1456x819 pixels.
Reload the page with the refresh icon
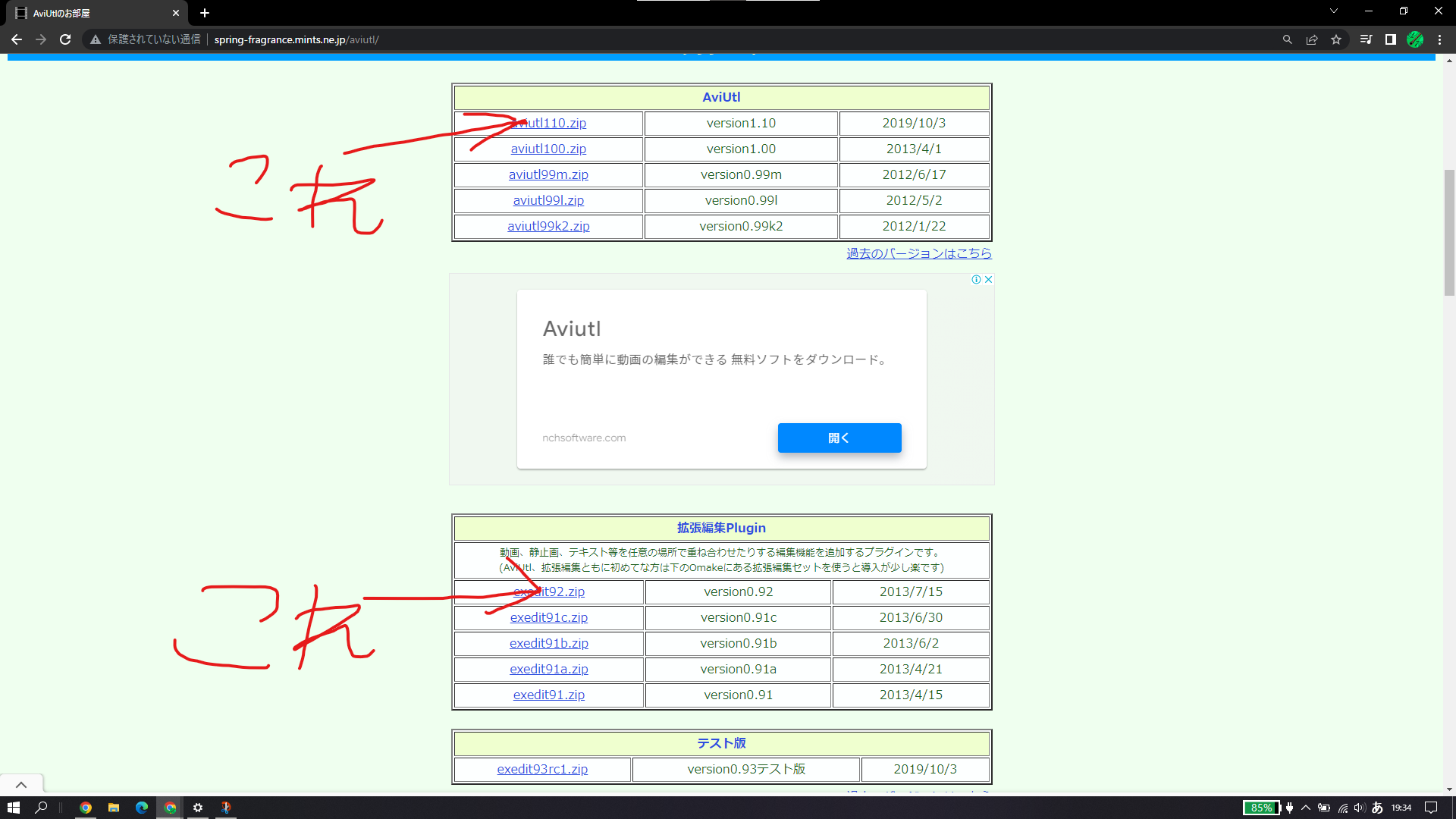pyautogui.click(x=65, y=39)
